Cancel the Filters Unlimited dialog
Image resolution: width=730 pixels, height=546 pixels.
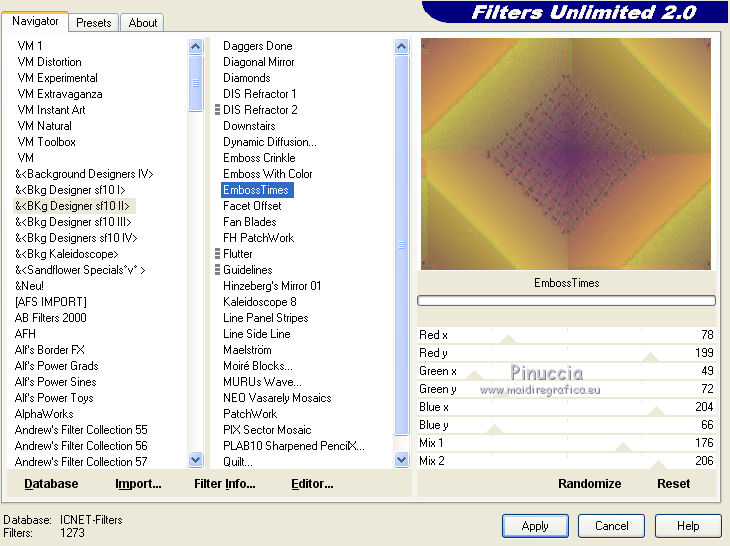pyautogui.click(x=611, y=526)
